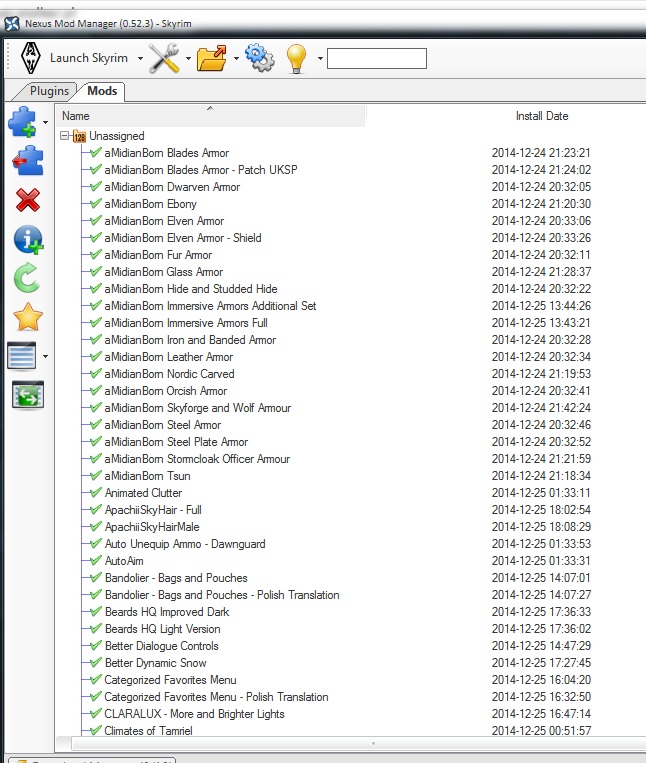Click the wrench and screwdriver tools icon
Viewport: 646px width, 763px height.
pos(164,58)
